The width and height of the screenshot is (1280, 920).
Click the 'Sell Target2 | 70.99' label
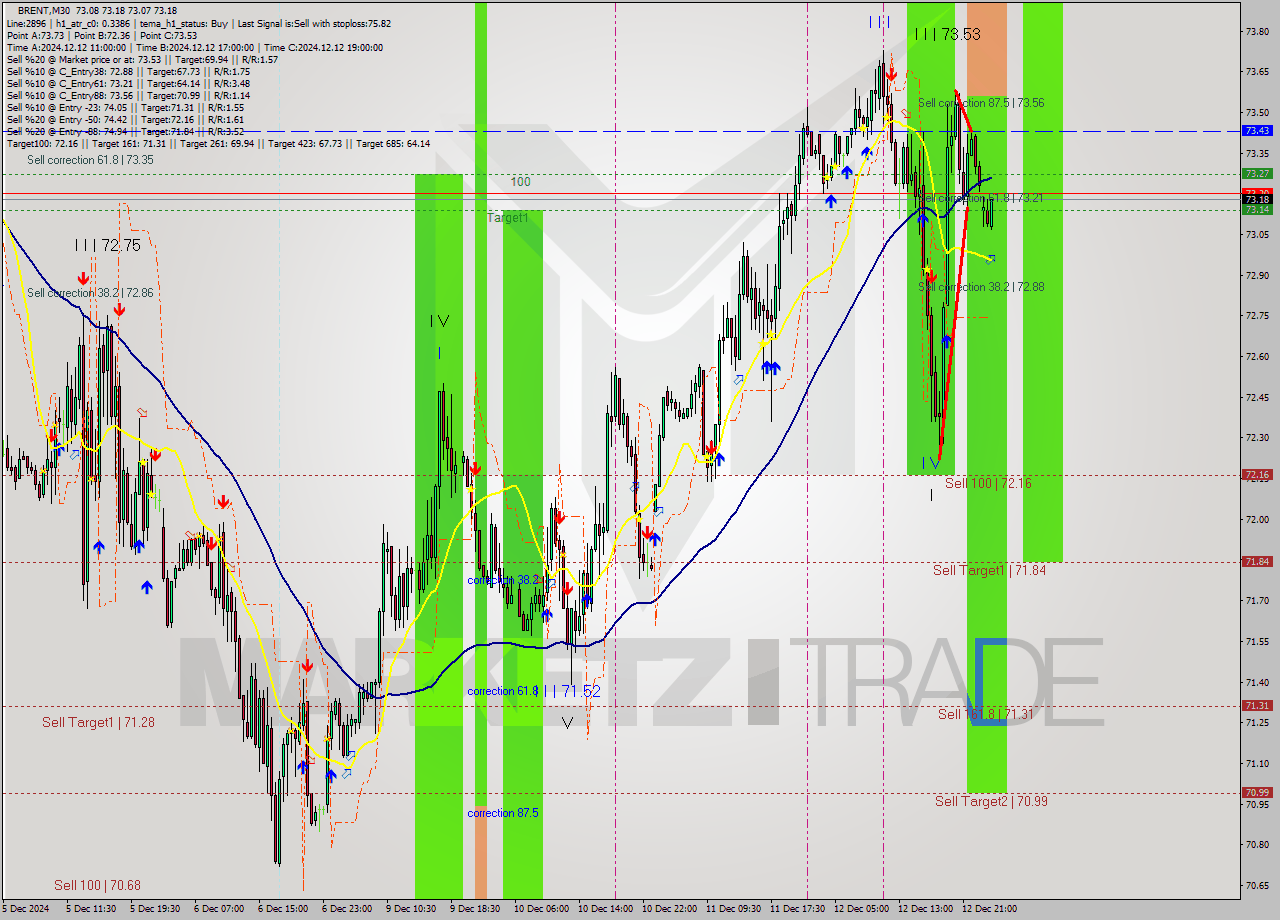[x=991, y=801]
